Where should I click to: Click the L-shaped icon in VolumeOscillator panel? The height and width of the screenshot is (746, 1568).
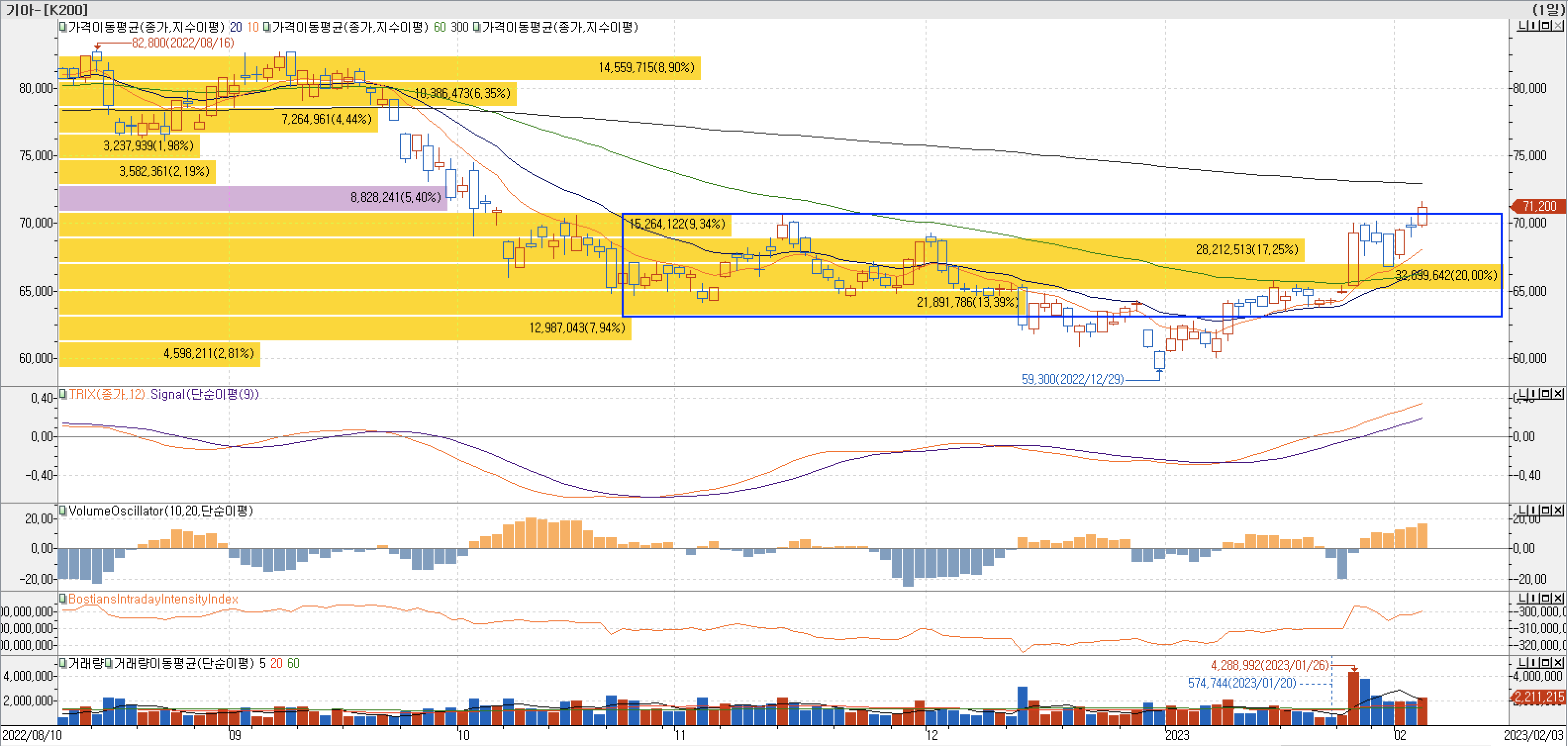click(x=1523, y=510)
